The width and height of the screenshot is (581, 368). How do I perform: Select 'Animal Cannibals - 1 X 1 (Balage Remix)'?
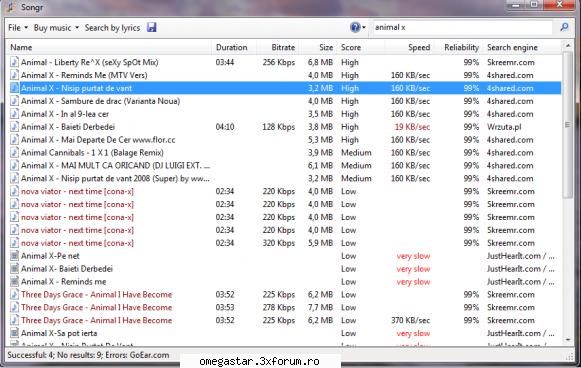pos(92,152)
